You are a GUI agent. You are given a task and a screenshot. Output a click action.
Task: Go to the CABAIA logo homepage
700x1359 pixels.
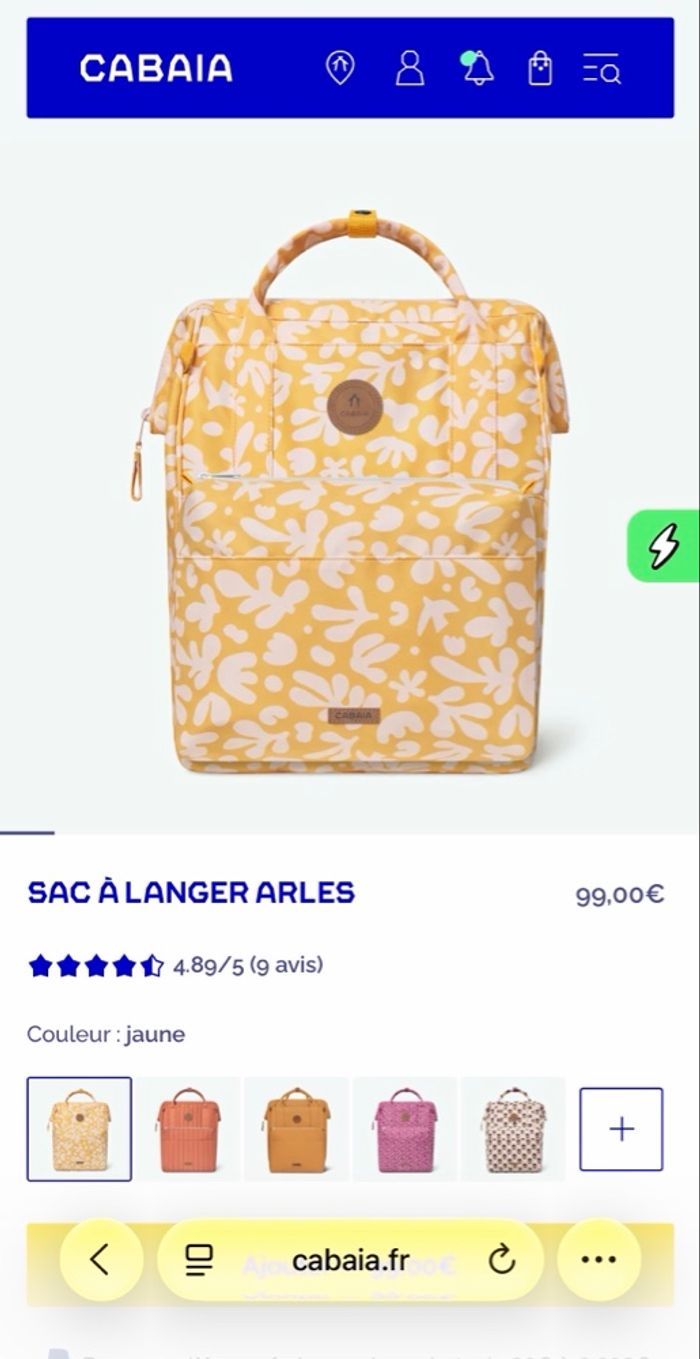[156, 69]
